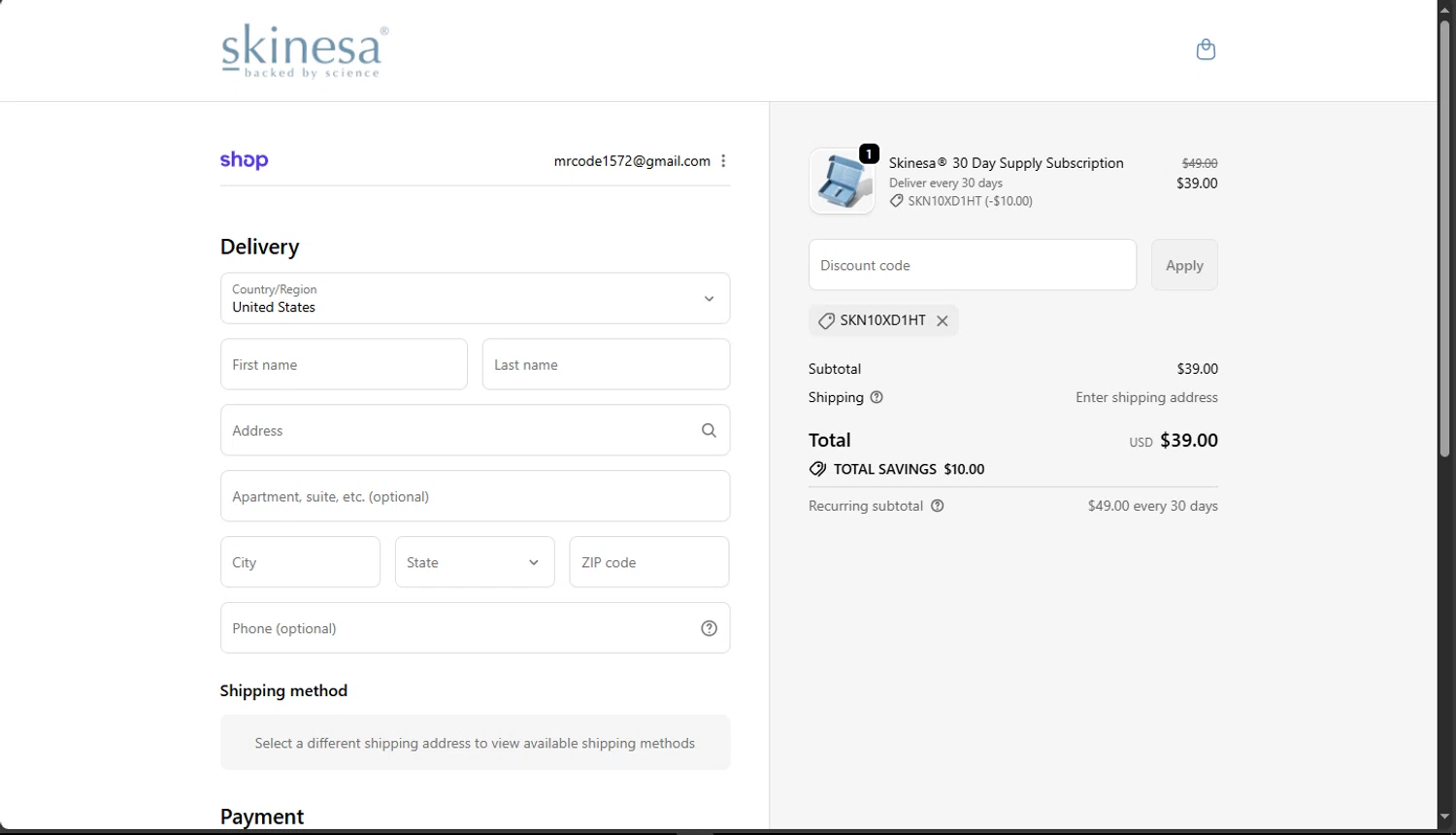This screenshot has height=835, width=1456.
Task: Open the shopping bag cart icon
Action: [x=1206, y=50]
